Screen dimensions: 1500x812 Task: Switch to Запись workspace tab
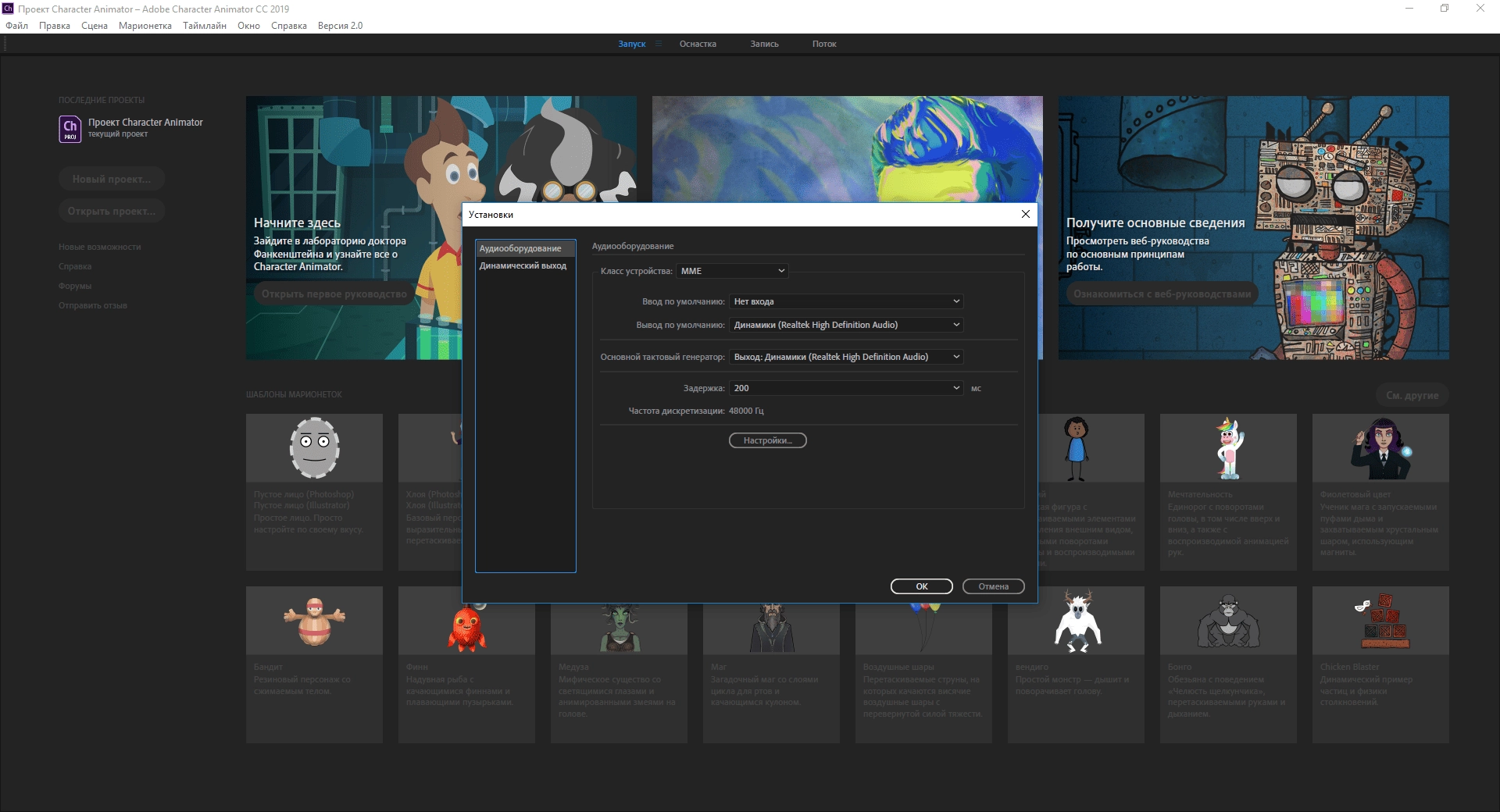pos(764,44)
